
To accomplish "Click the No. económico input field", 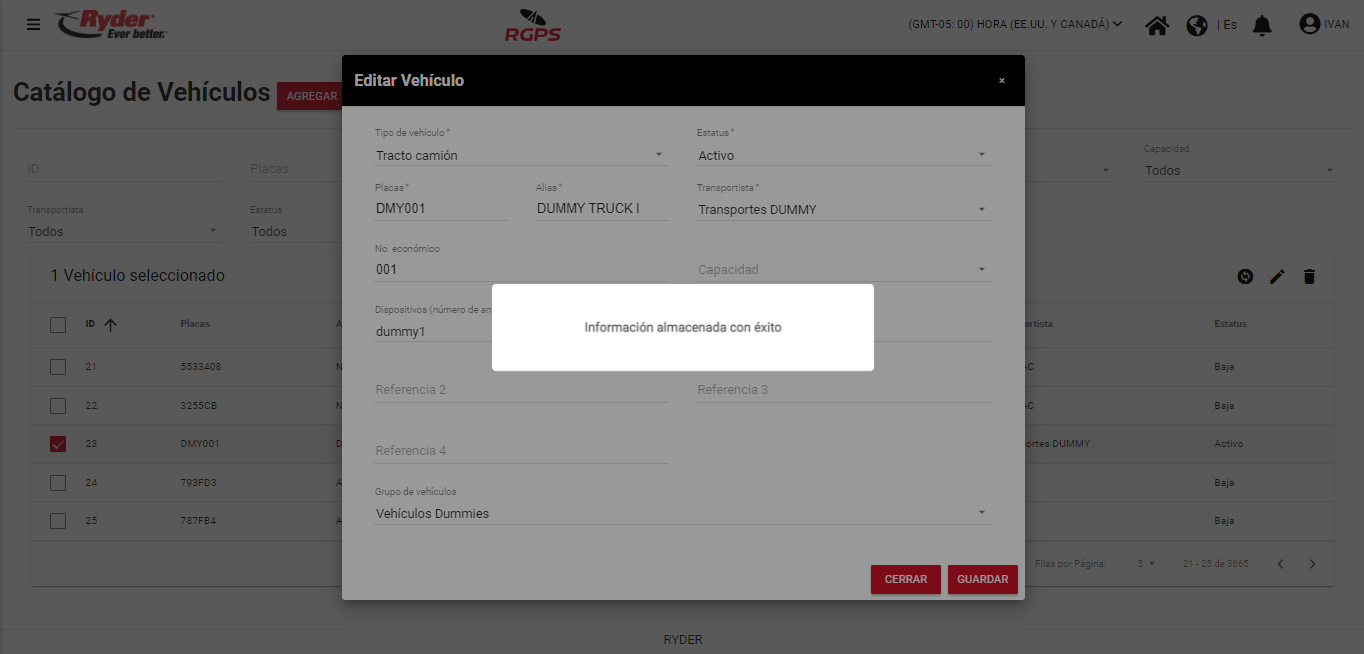I will click(x=520, y=269).
